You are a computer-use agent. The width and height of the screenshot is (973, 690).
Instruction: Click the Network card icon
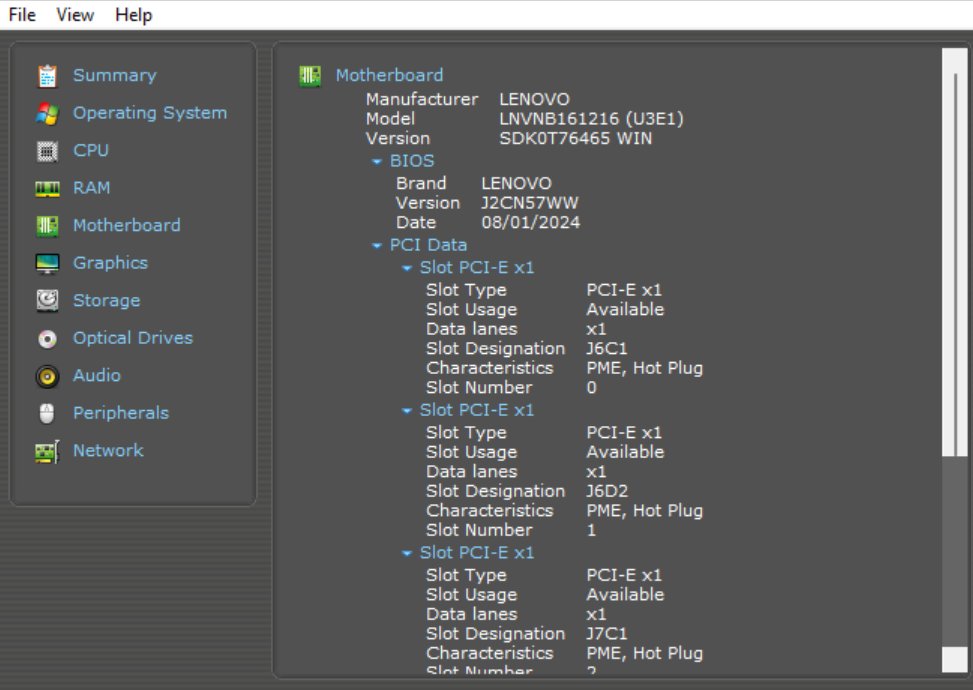(x=47, y=451)
